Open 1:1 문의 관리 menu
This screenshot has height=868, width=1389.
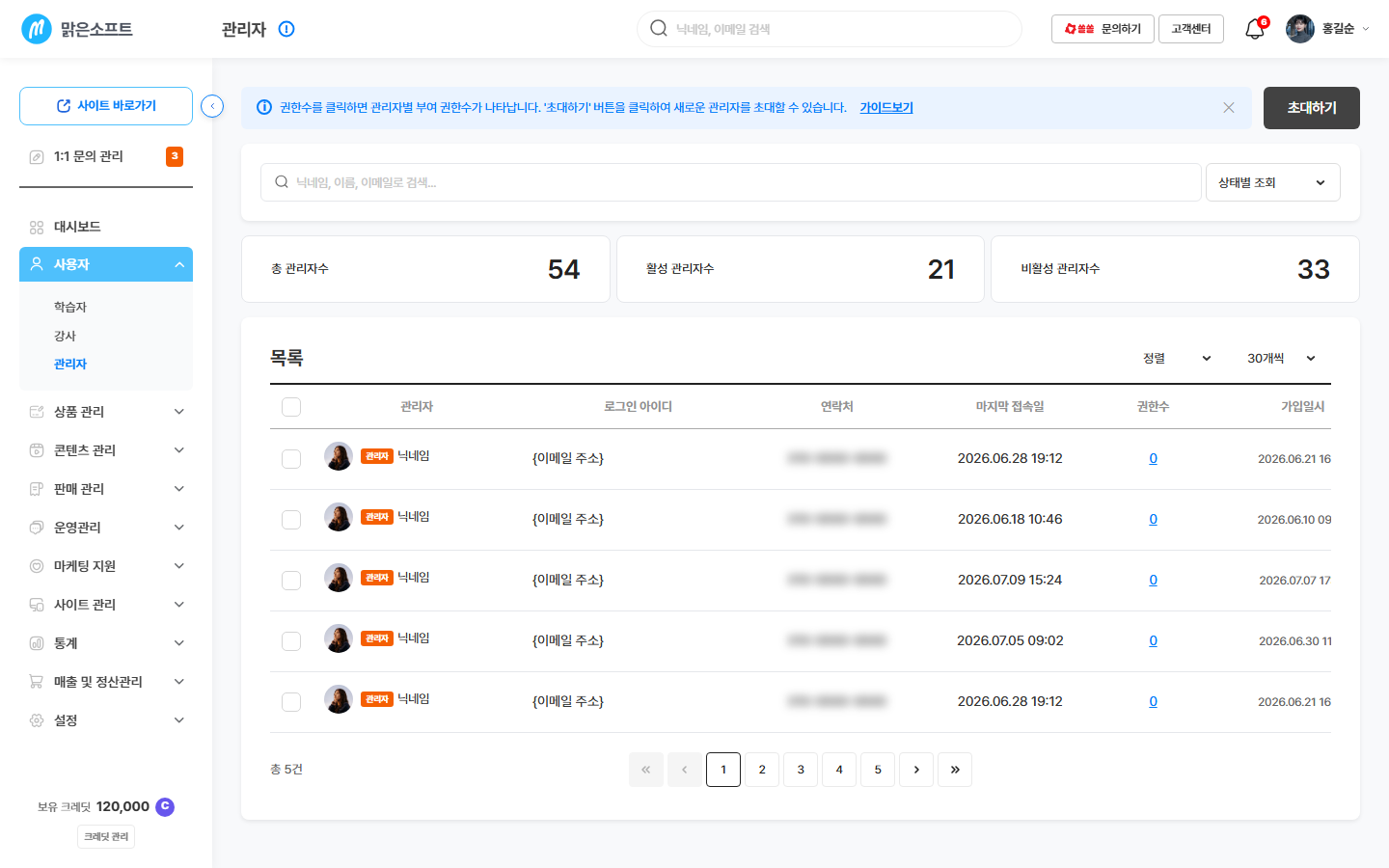(106, 156)
